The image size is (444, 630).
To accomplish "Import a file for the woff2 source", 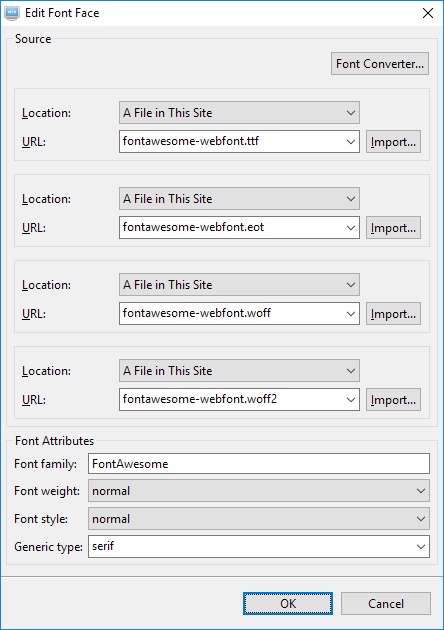I will coord(393,399).
